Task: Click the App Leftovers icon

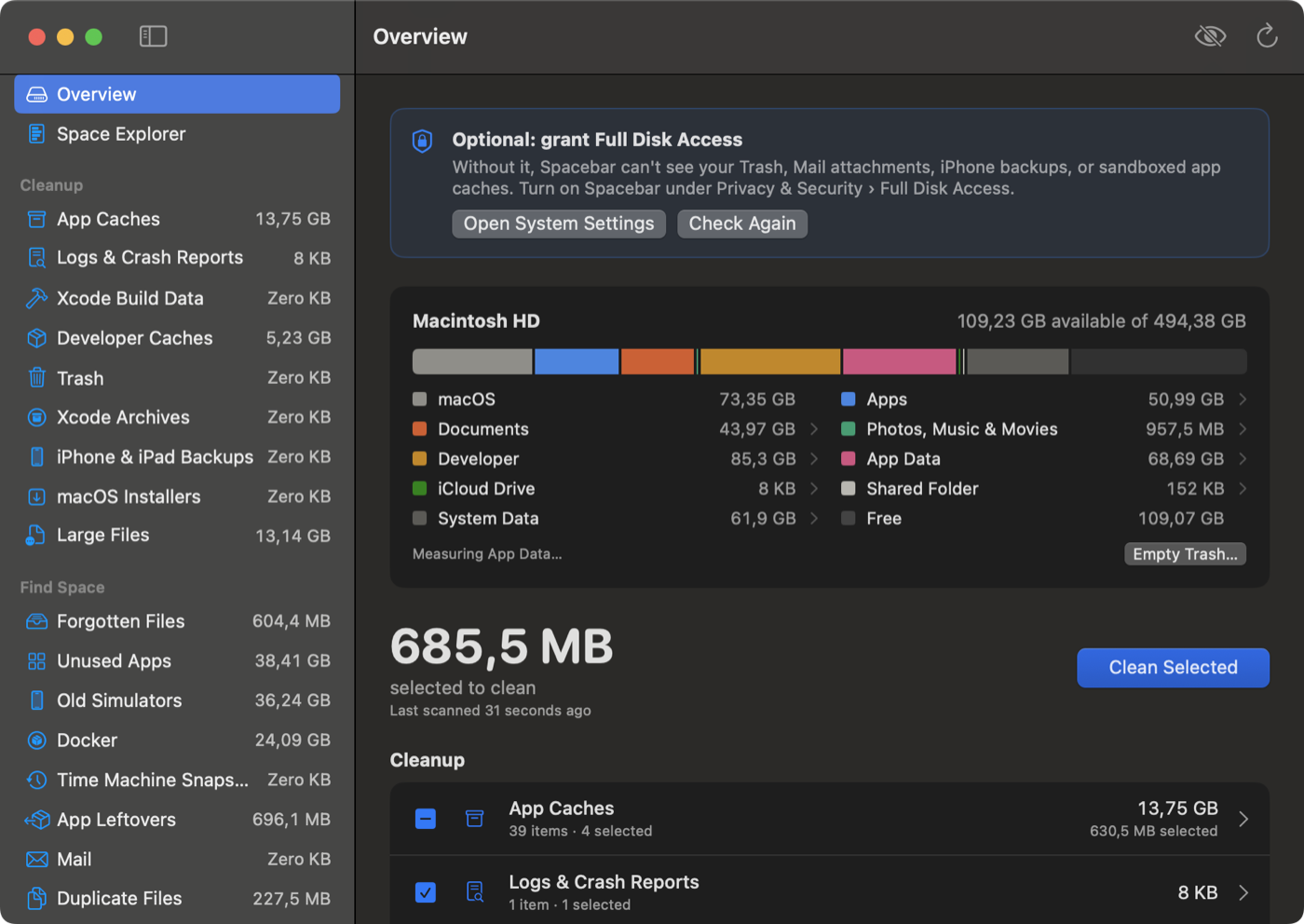Action: click(36, 820)
